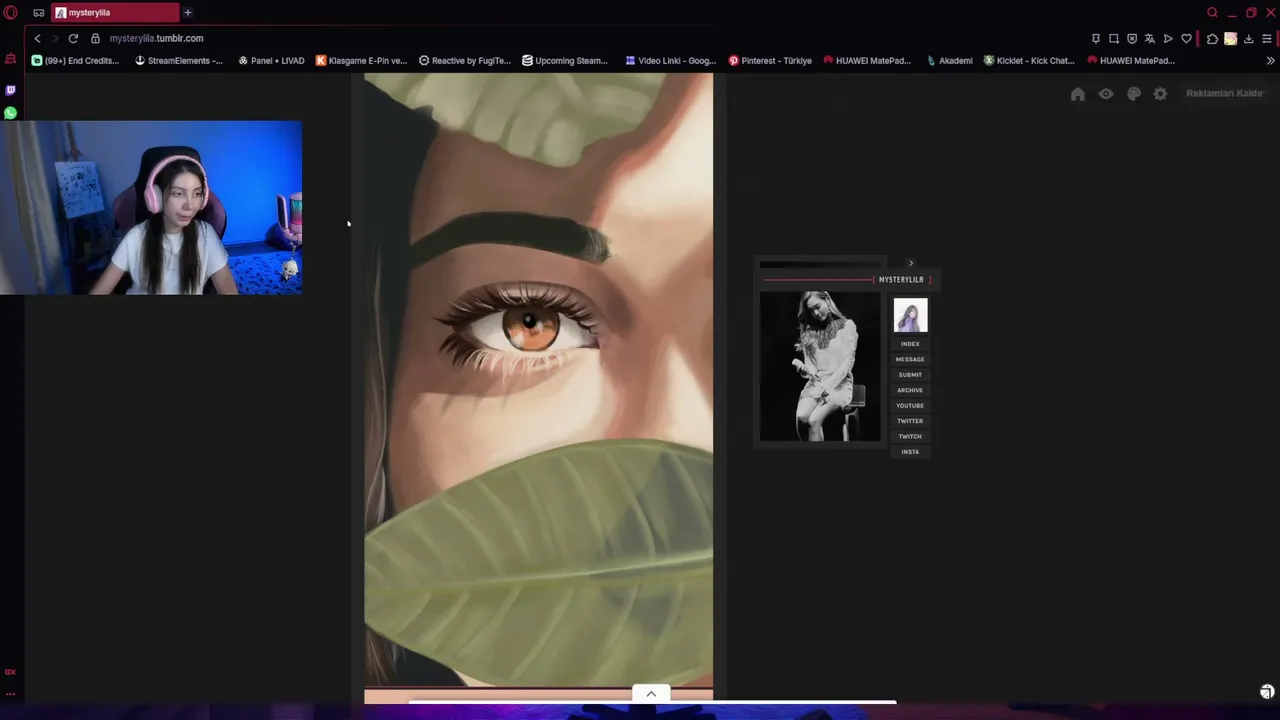Expand the bookmarks bar overflow chevron

(1270, 60)
